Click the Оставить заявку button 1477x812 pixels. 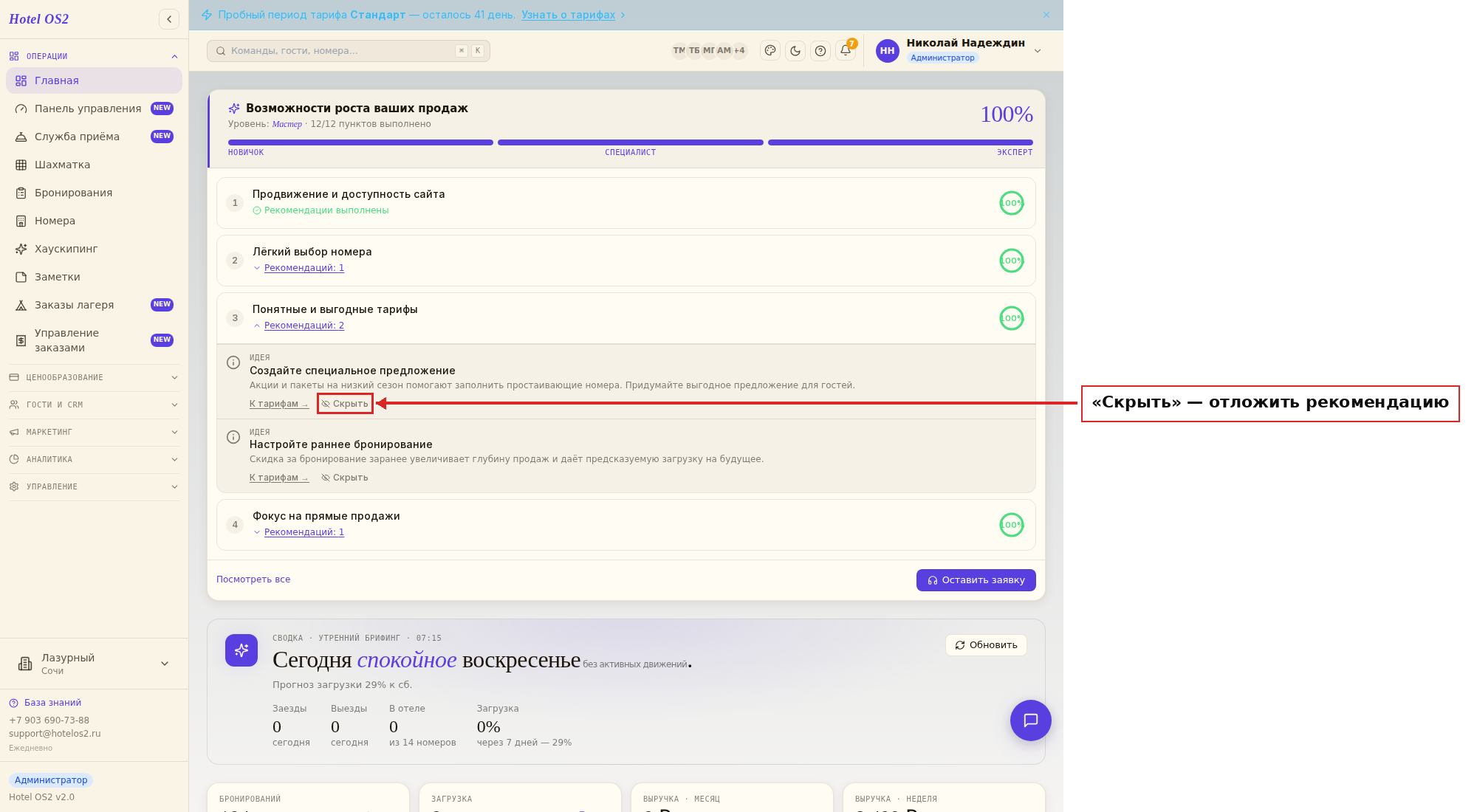tap(976, 580)
